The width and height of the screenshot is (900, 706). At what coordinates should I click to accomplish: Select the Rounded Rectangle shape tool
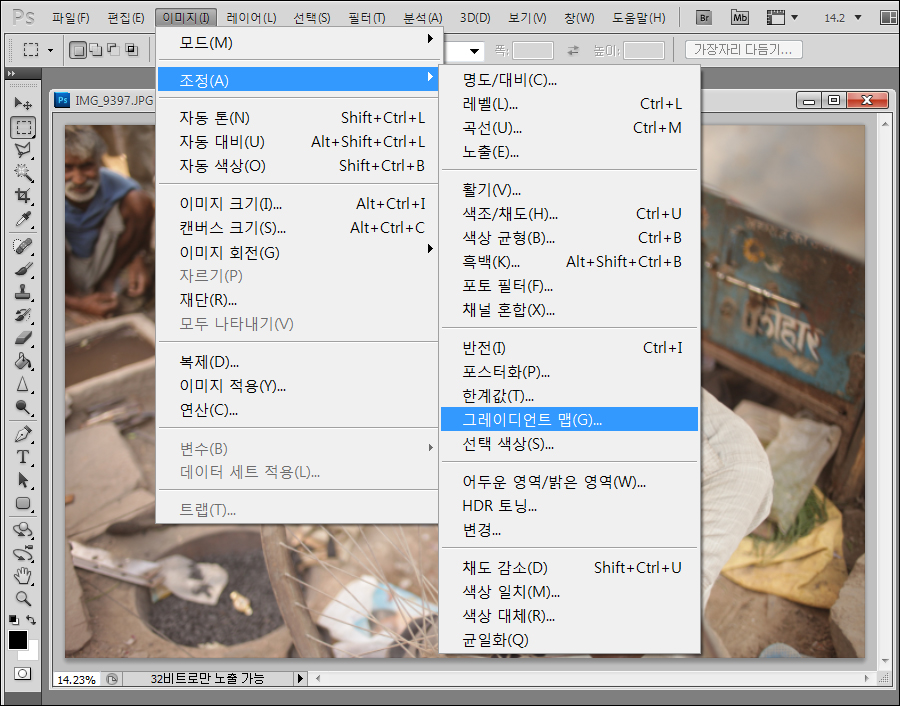coord(23,503)
